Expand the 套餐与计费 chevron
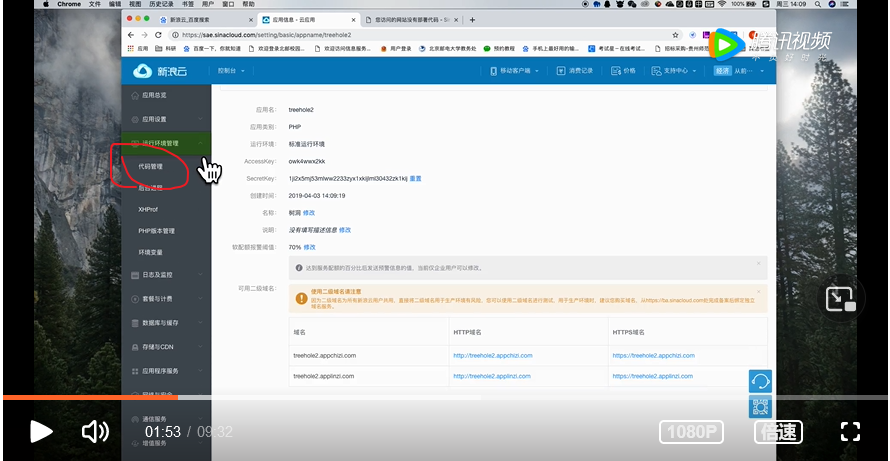 pyautogui.click(x=200, y=299)
